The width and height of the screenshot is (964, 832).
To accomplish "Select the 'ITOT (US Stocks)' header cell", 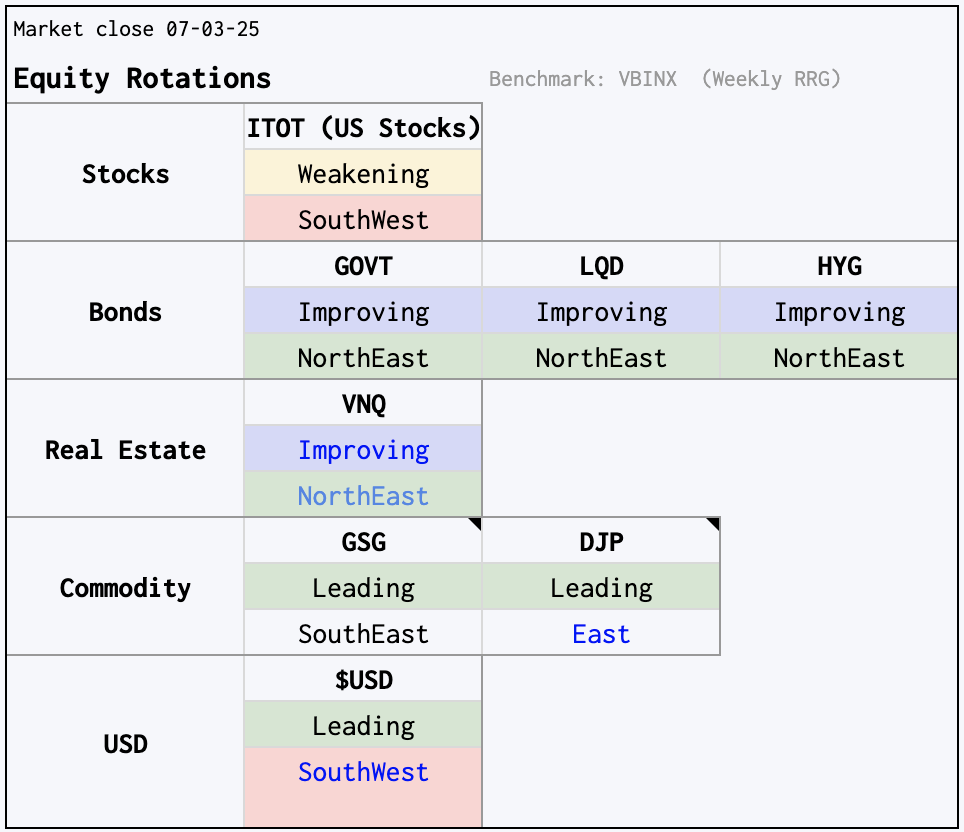I will click(x=363, y=127).
